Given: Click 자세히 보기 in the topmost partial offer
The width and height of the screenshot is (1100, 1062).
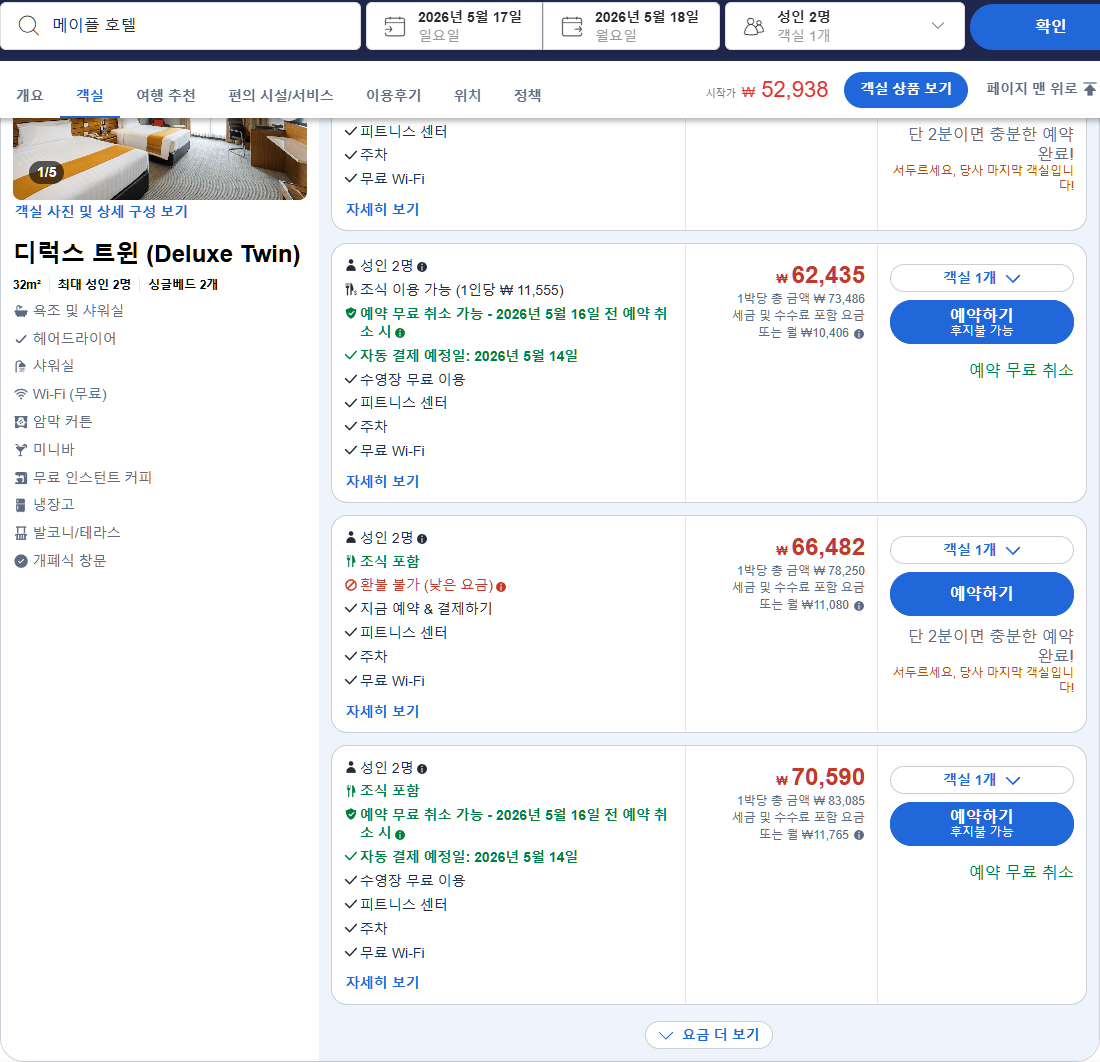Looking at the screenshot, I should [x=382, y=209].
